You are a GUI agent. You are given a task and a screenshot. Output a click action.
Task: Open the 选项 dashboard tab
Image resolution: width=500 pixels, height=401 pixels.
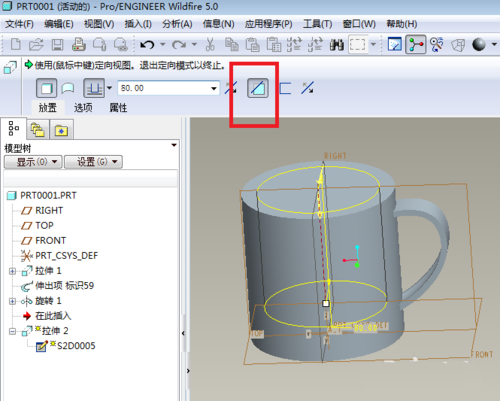[83, 108]
